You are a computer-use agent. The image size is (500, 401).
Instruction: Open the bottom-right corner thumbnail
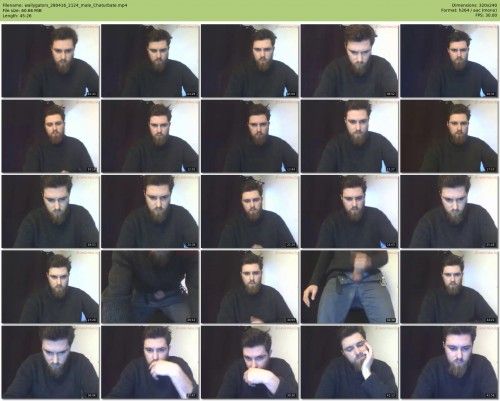449,362
